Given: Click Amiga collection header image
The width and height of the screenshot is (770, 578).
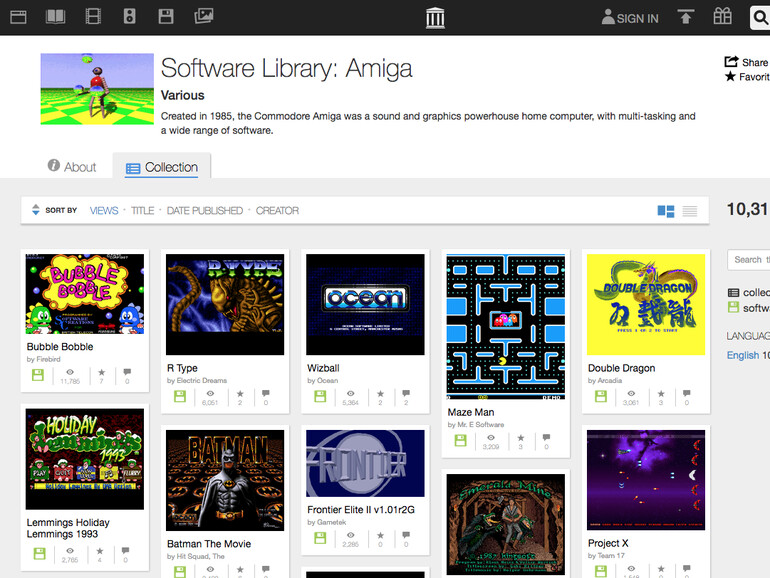Looking at the screenshot, I should (x=97, y=89).
